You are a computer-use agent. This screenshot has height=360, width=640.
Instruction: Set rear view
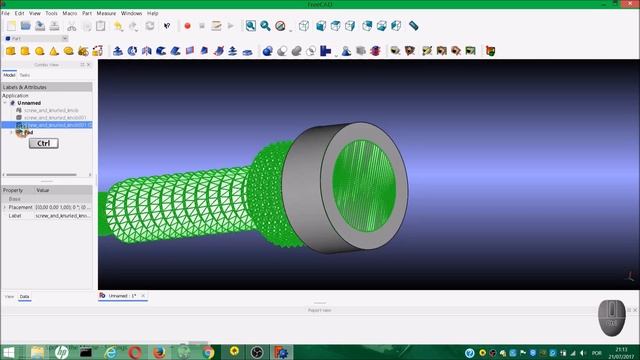(x=367, y=26)
